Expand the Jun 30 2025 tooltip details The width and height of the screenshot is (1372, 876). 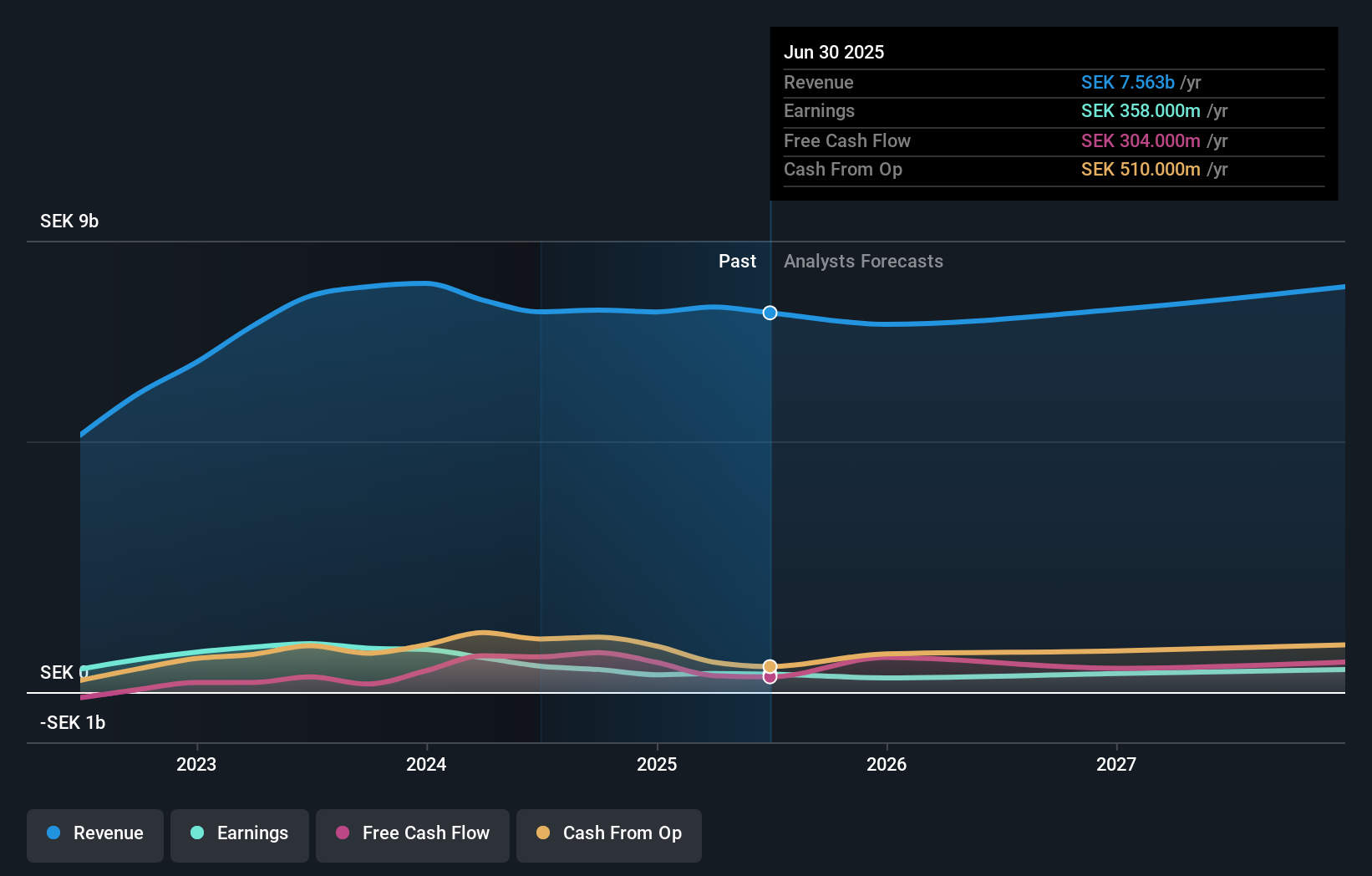pos(834,52)
